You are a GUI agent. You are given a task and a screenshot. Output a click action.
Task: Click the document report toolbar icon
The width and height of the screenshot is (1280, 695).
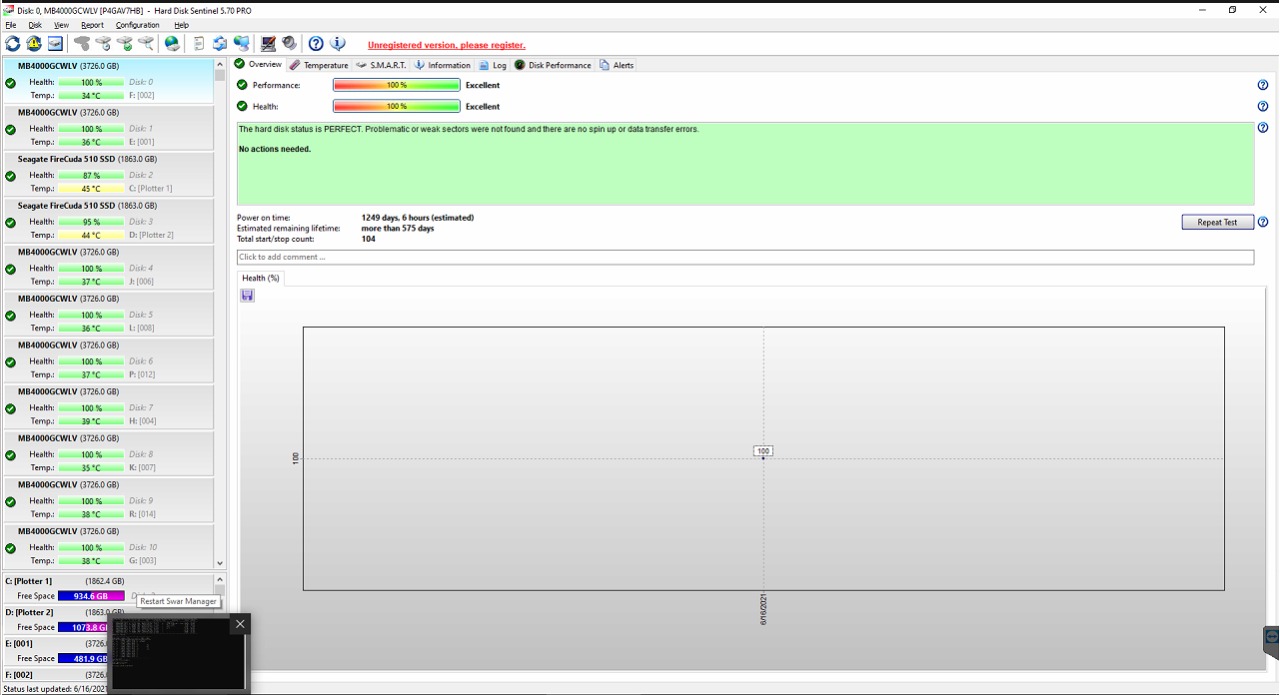pos(198,44)
